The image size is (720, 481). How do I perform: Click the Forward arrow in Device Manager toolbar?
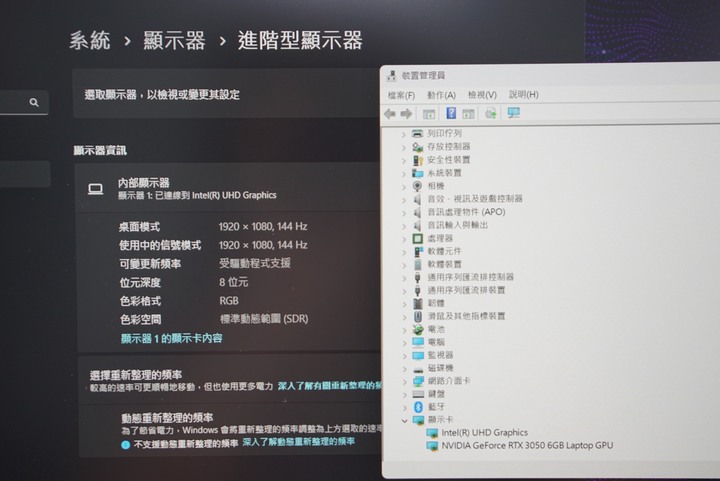(406, 113)
